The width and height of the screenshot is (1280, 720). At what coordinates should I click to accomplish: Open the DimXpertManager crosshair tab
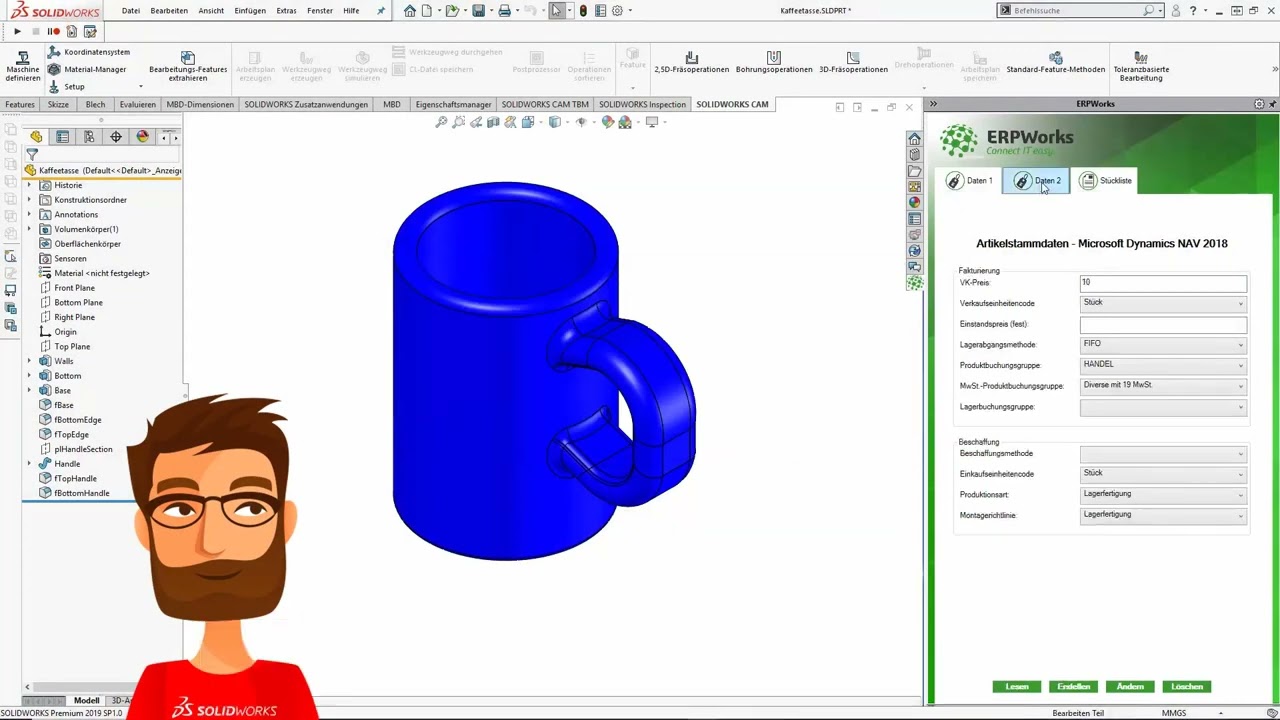[116, 137]
